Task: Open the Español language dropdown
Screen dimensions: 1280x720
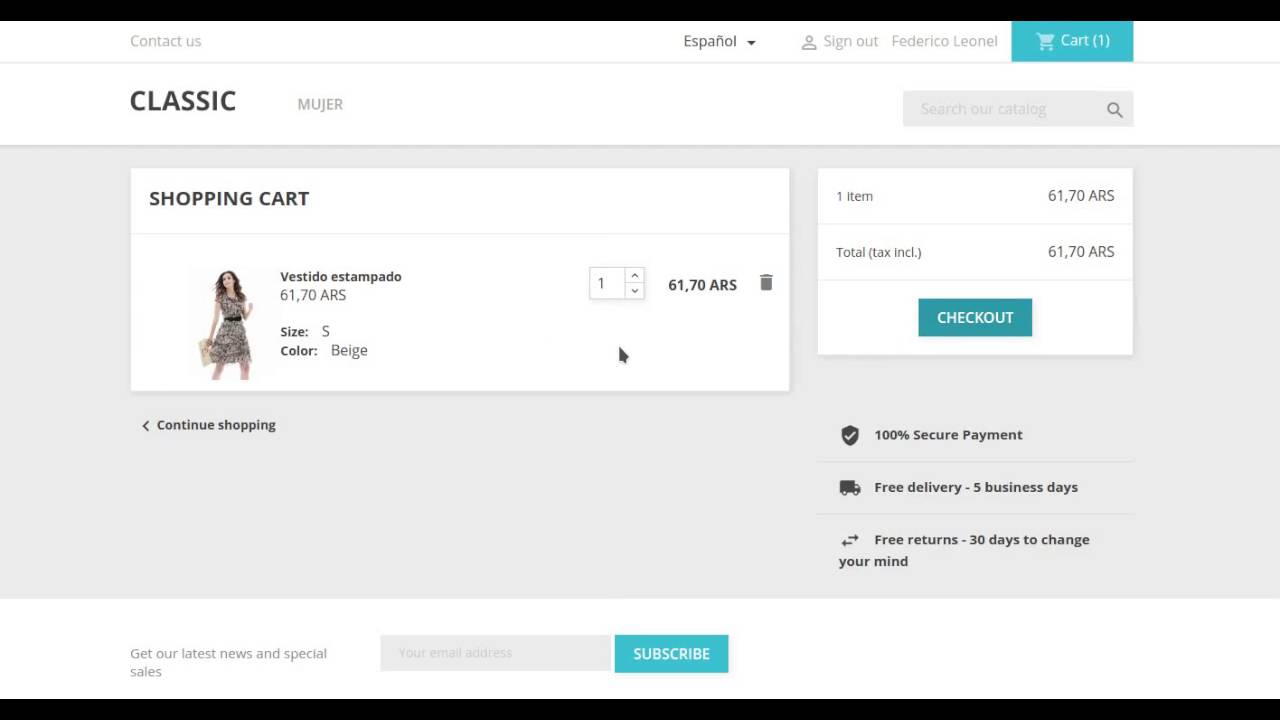Action: [x=719, y=41]
